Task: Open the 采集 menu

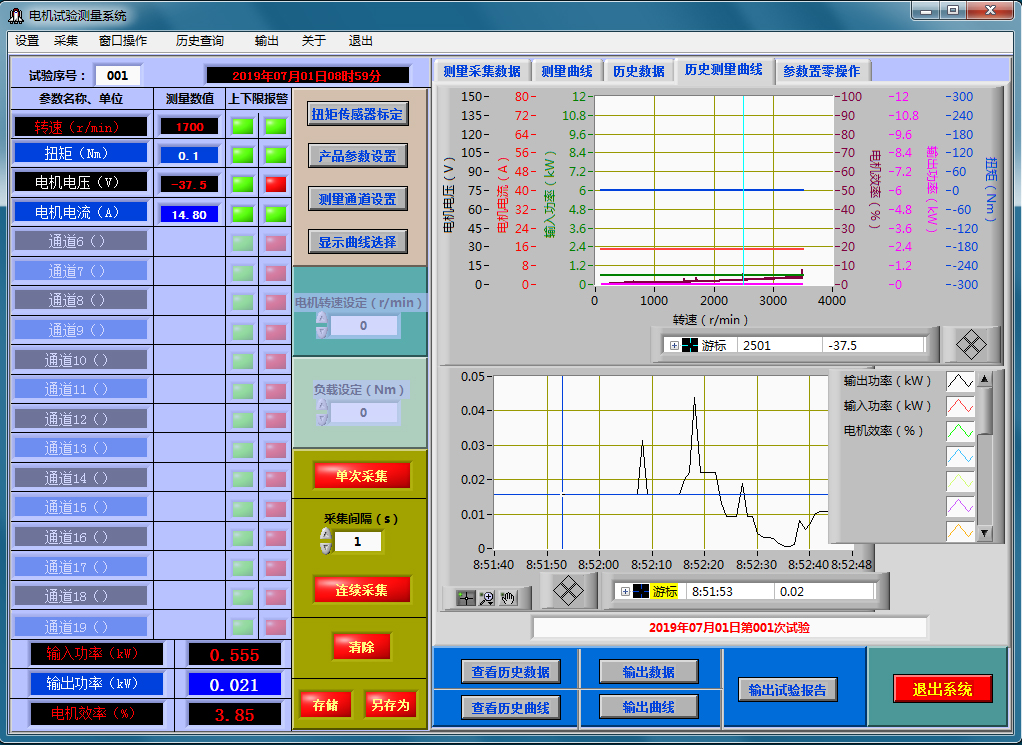Action: click(x=66, y=41)
